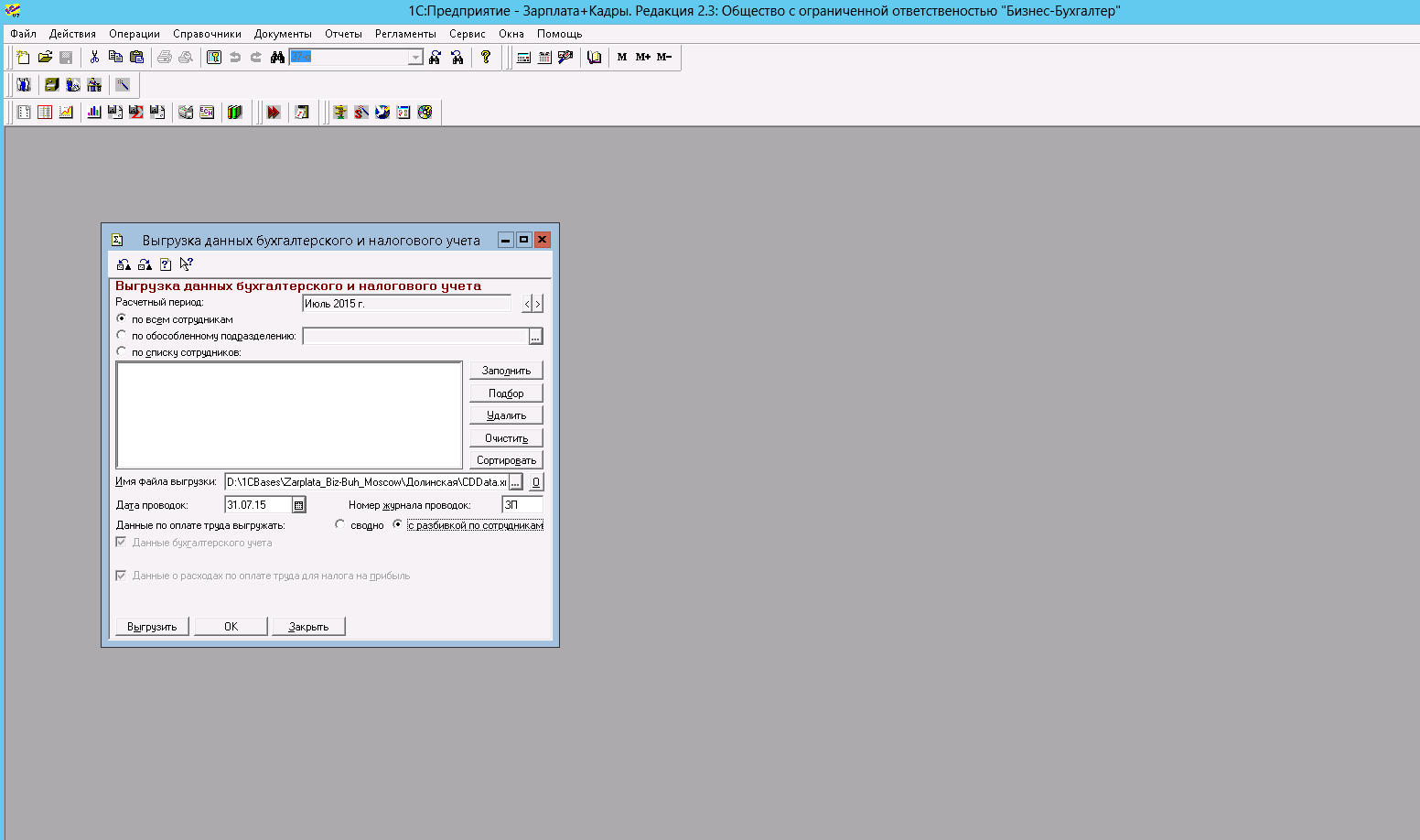1420x840 pixels.
Task: Click the yellow question mark Help icon
Action: (x=486, y=57)
